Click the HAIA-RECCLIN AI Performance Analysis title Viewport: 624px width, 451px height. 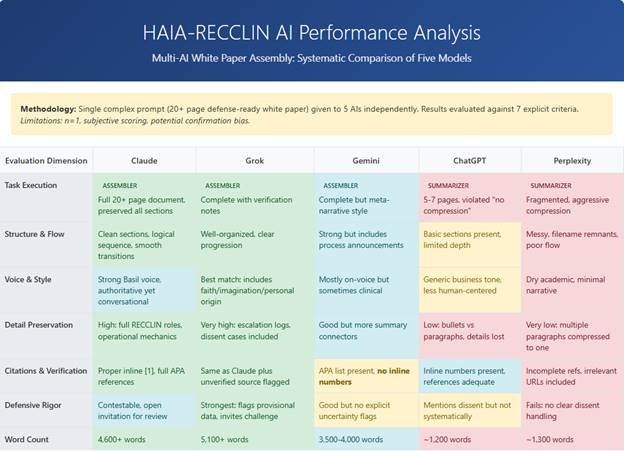click(312, 32)
